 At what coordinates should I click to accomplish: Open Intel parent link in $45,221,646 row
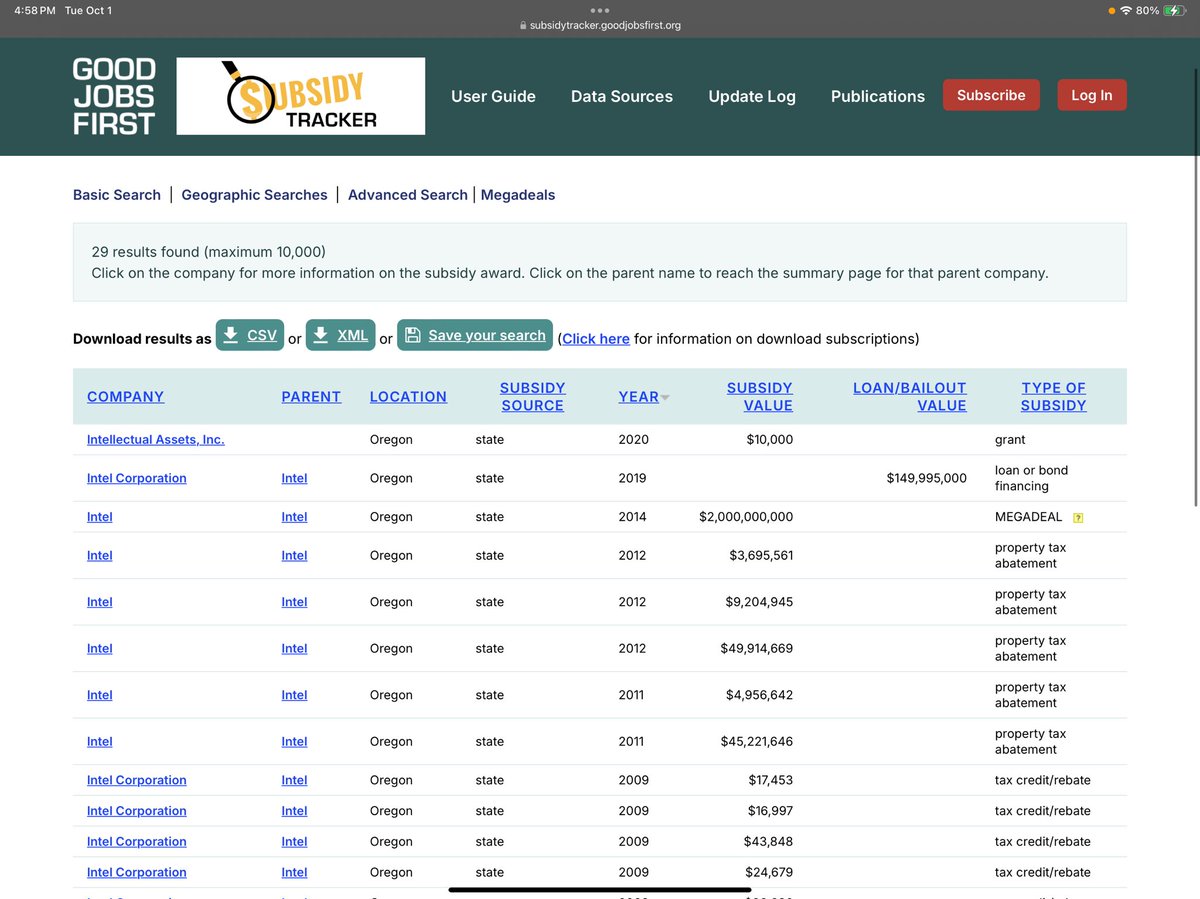click(x=294, y=741)
